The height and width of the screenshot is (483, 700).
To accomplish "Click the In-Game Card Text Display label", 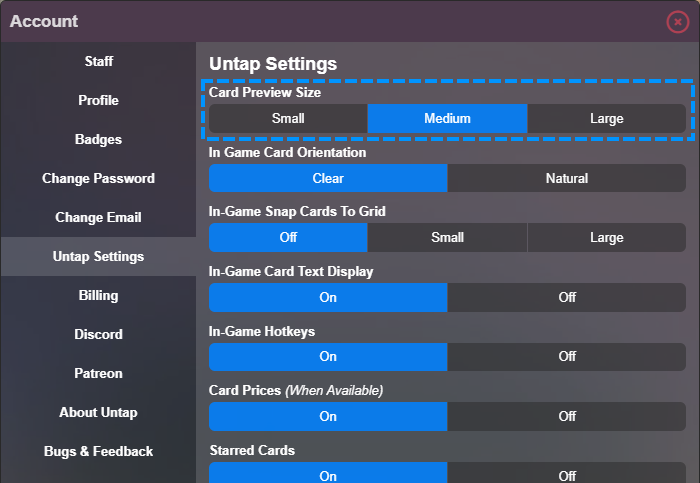I will 291,271.
